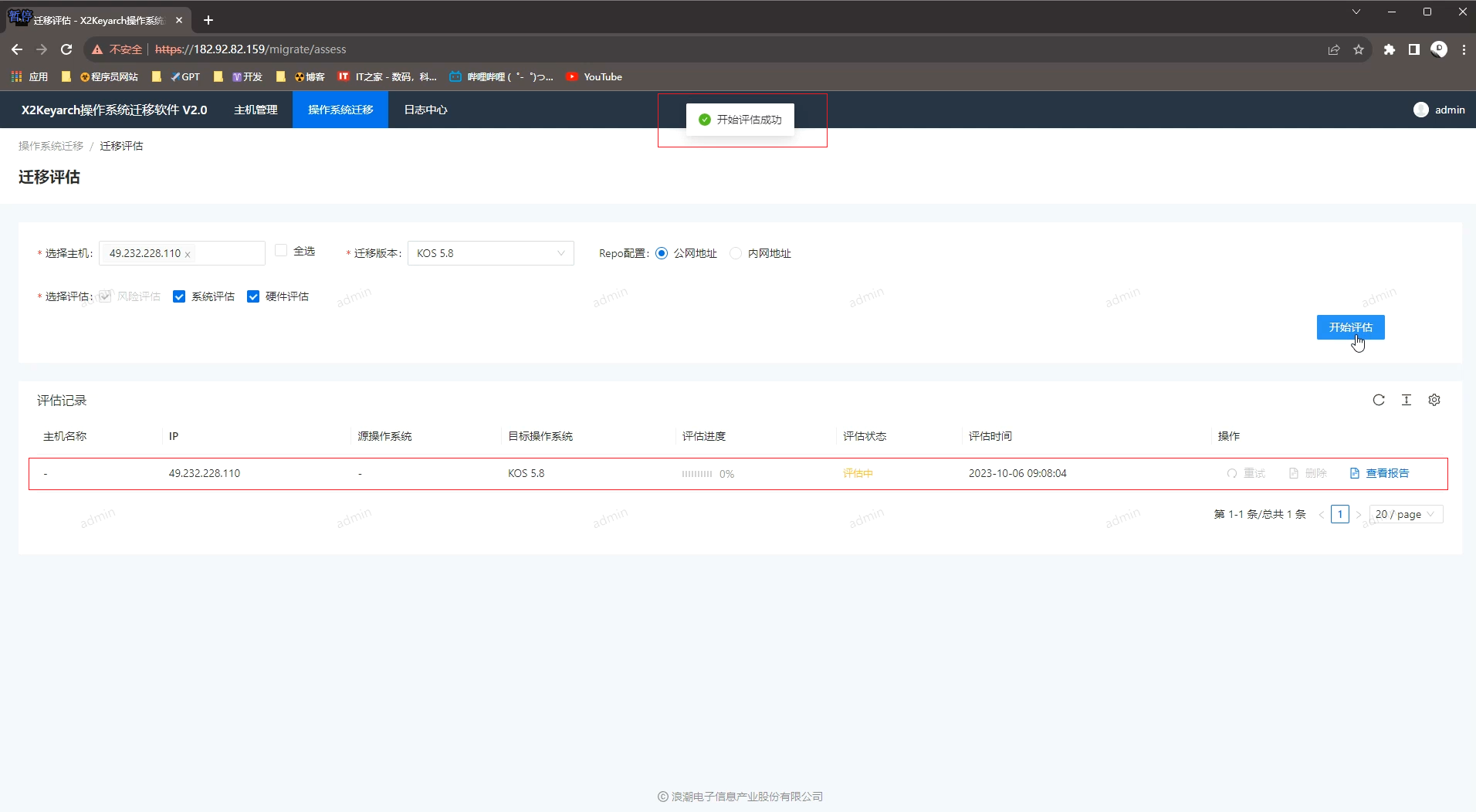
Task: Open the 主机管理 menu
Action: (x=256, y=110)
